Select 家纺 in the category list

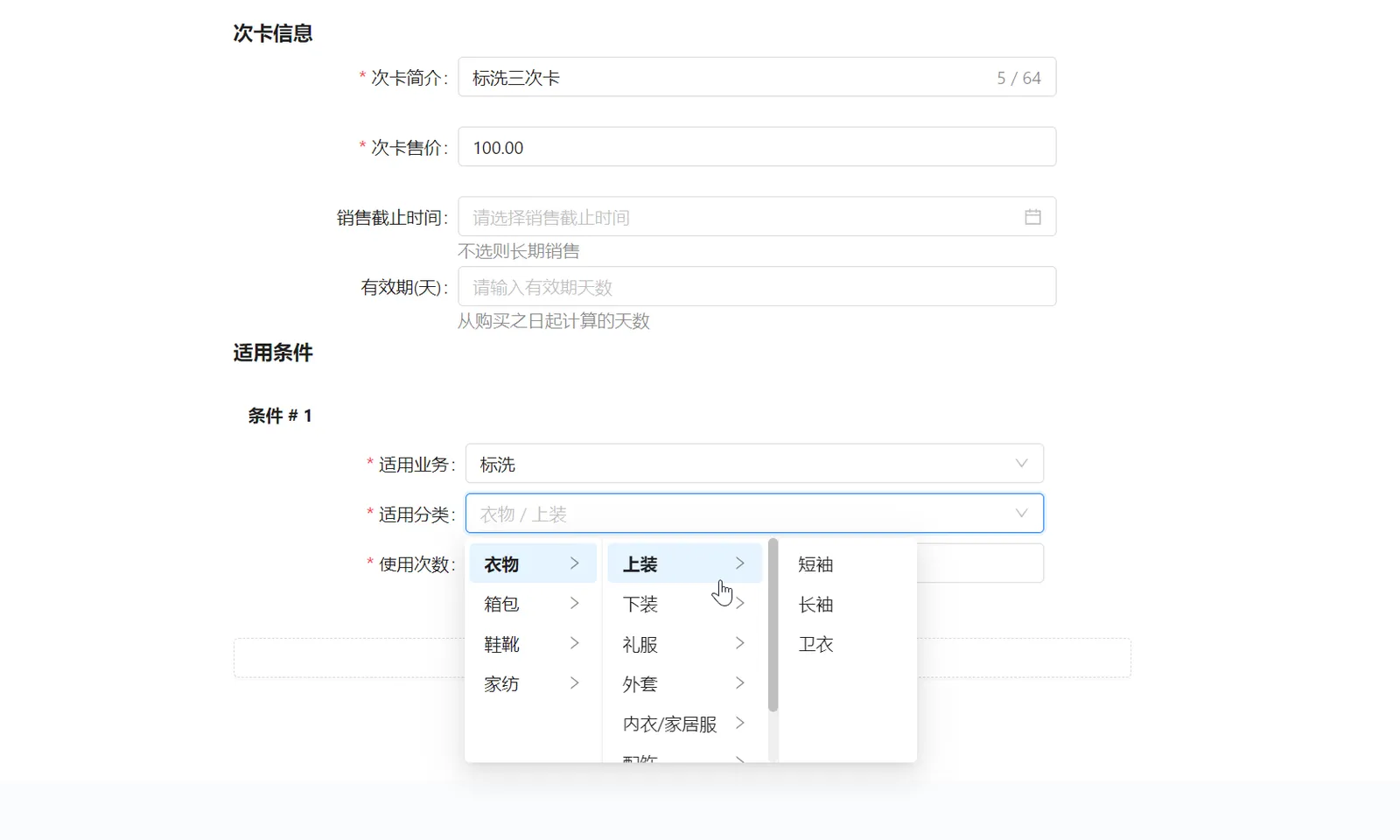533,683
